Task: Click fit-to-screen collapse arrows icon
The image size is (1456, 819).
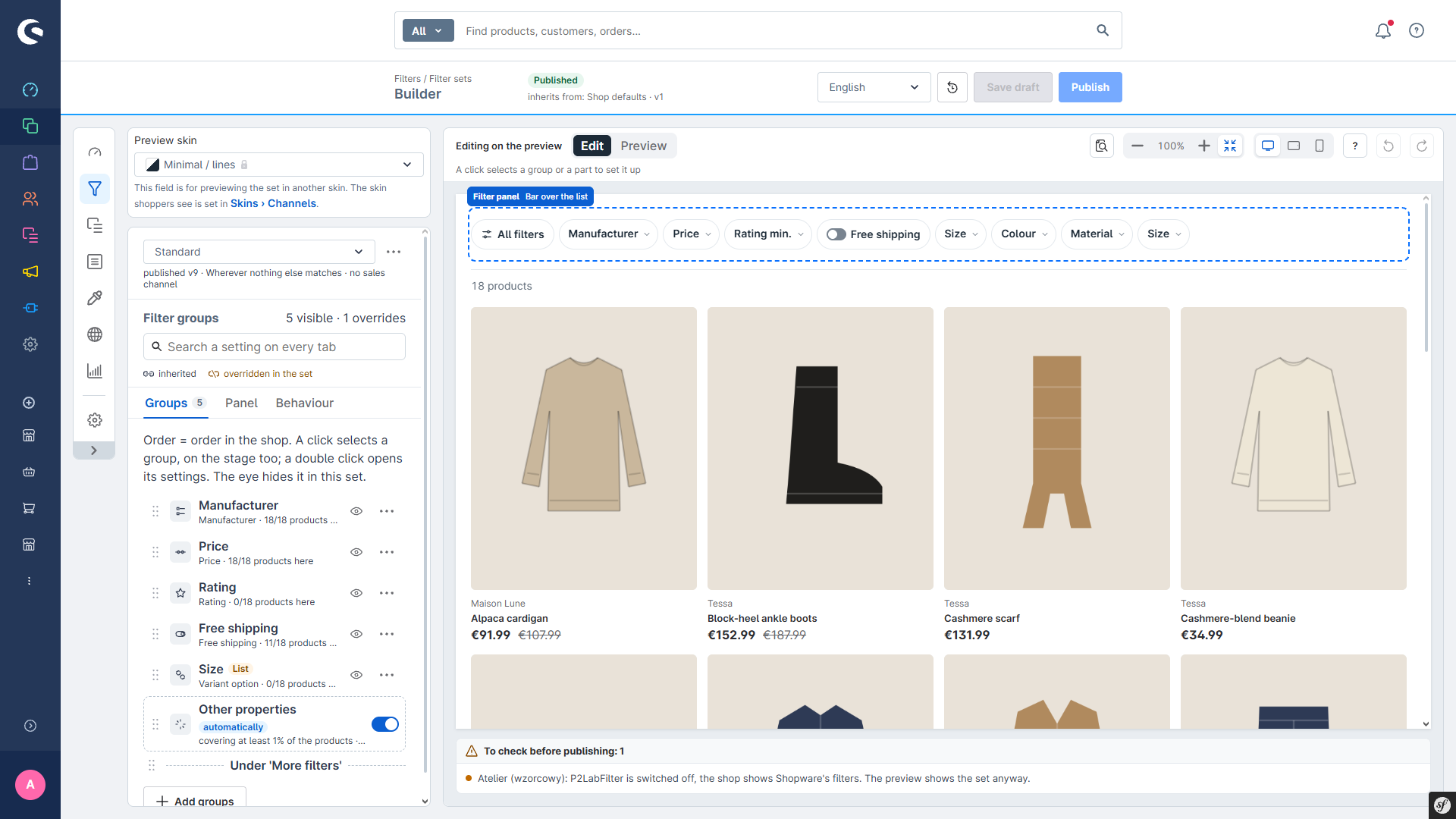Action: [x=1230, y=146]
